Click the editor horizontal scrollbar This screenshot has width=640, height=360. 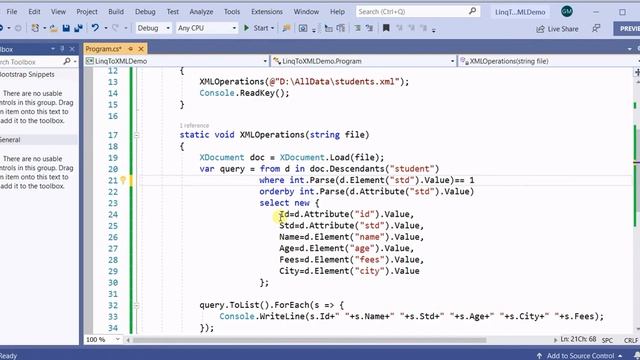point(310,340)
